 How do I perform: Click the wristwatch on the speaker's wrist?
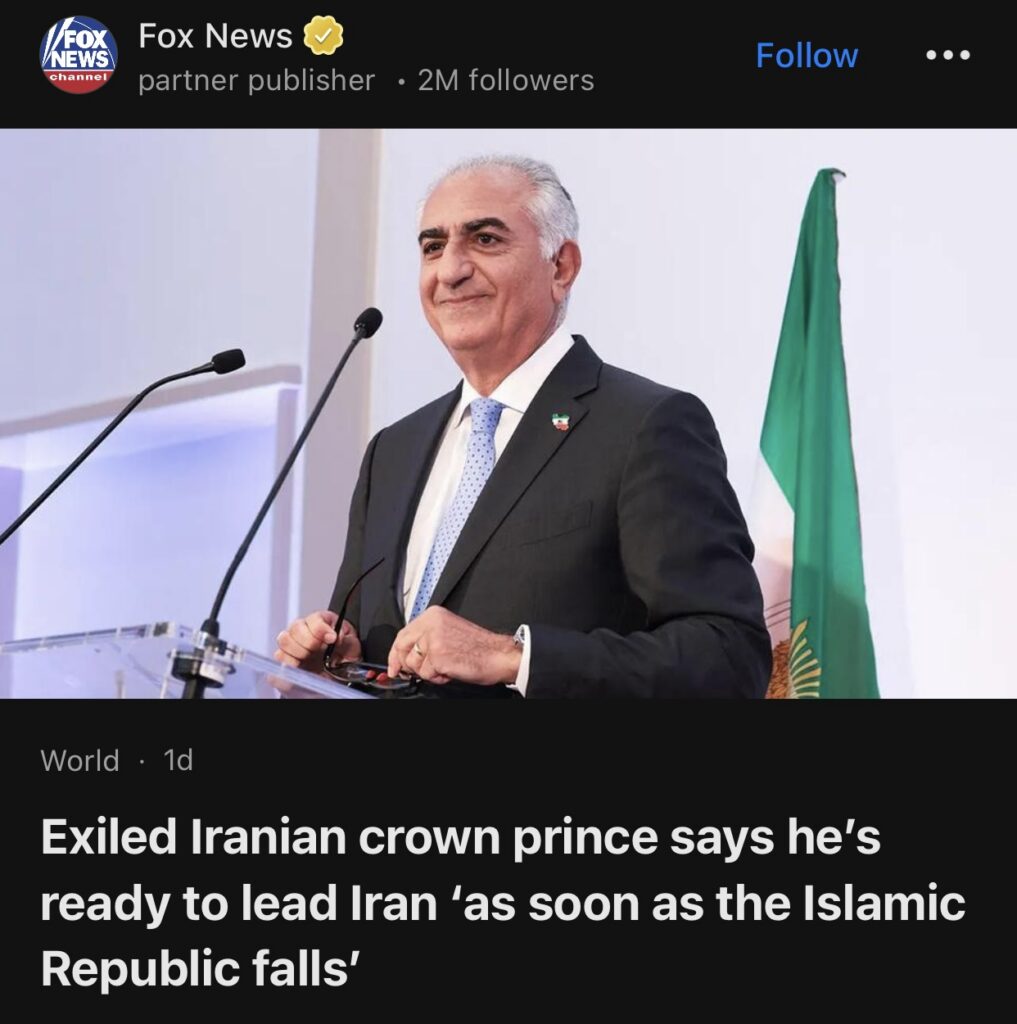click(x=520, y=637)
